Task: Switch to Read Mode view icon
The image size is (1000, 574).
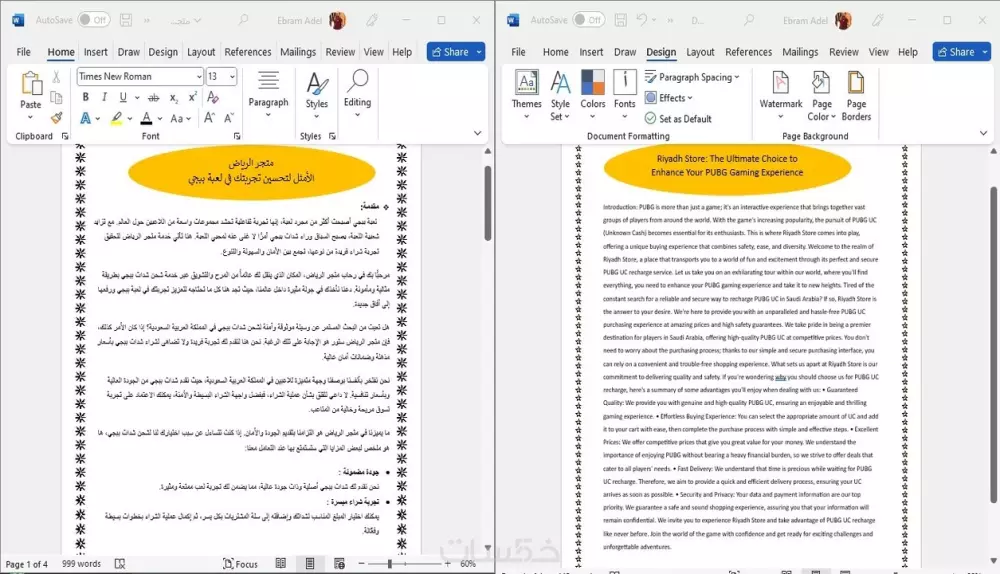Action: (x=281, y=563)
